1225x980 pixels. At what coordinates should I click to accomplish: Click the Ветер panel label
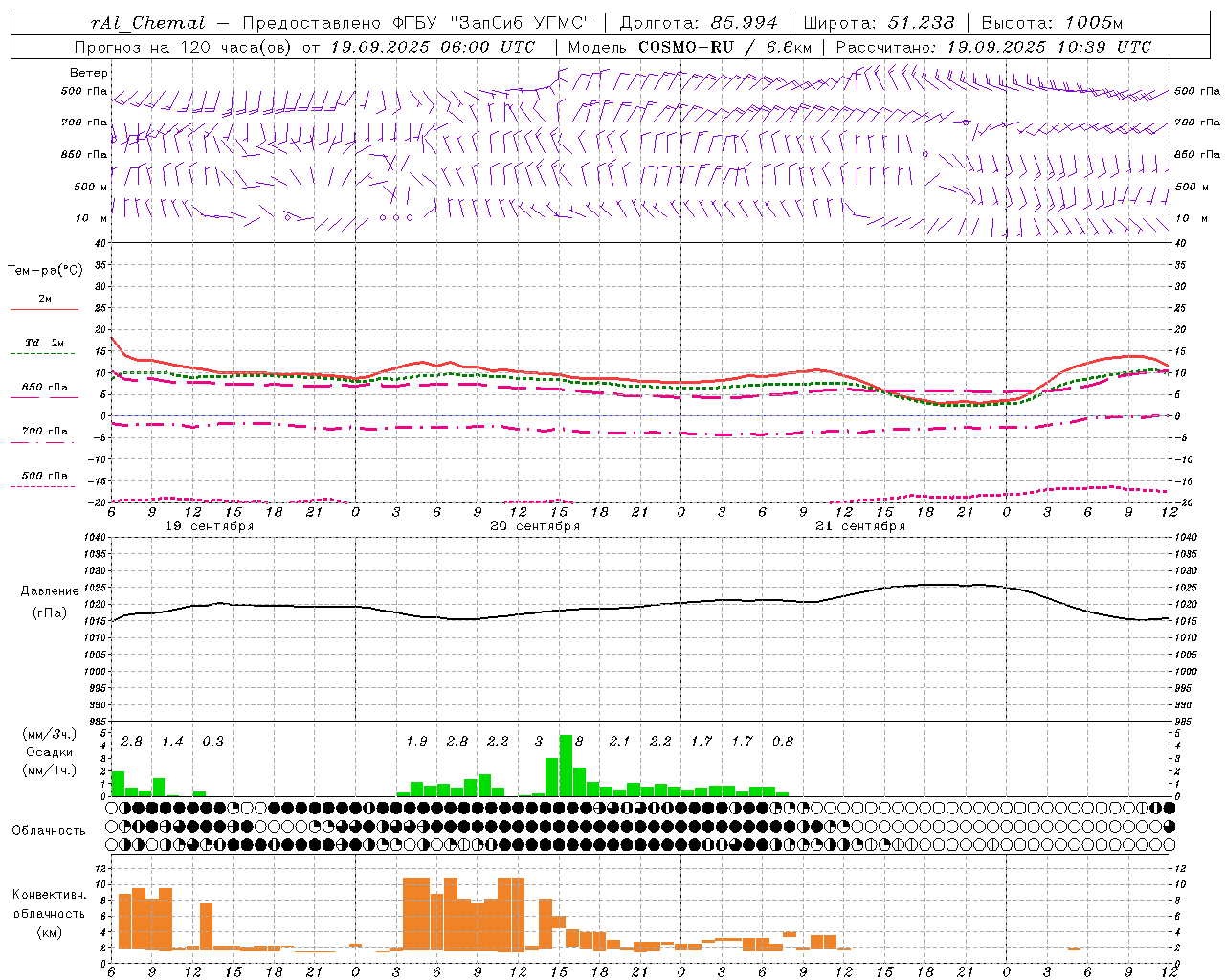[89, 73]
